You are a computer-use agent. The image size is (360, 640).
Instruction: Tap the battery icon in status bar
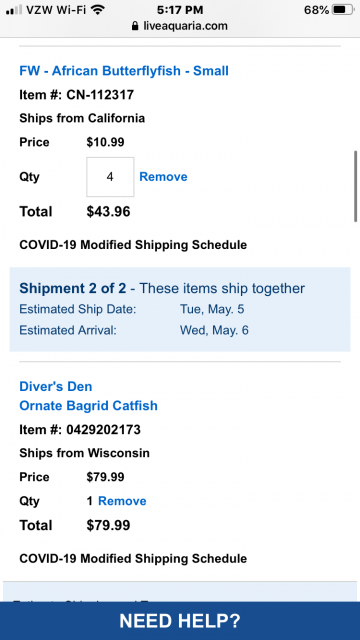tap(343, 10)
